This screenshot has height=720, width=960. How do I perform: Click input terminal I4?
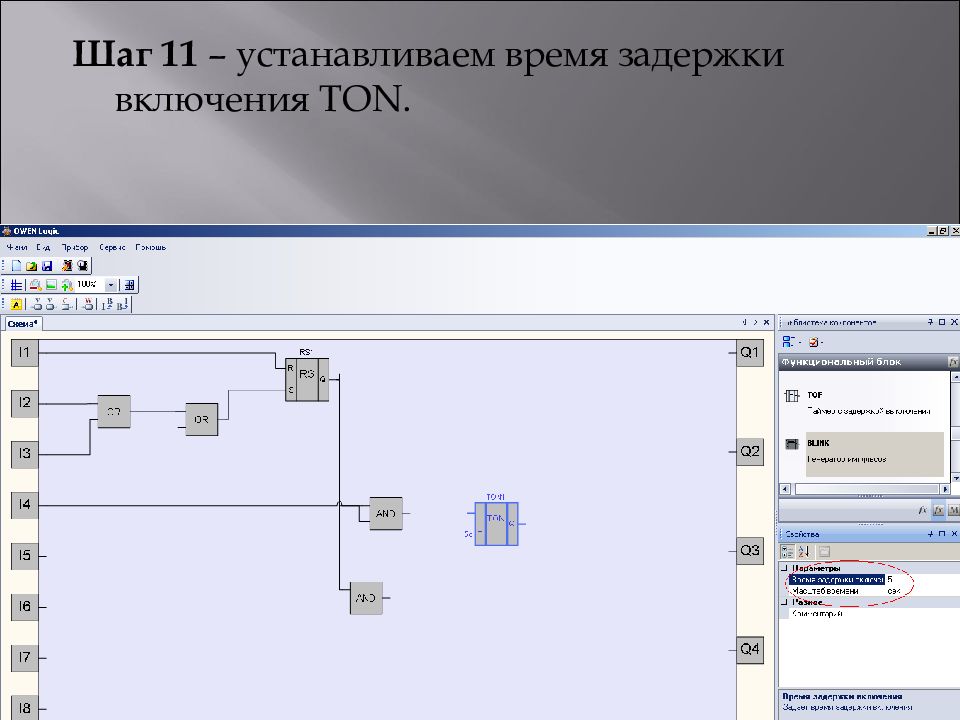click(24, 504)
